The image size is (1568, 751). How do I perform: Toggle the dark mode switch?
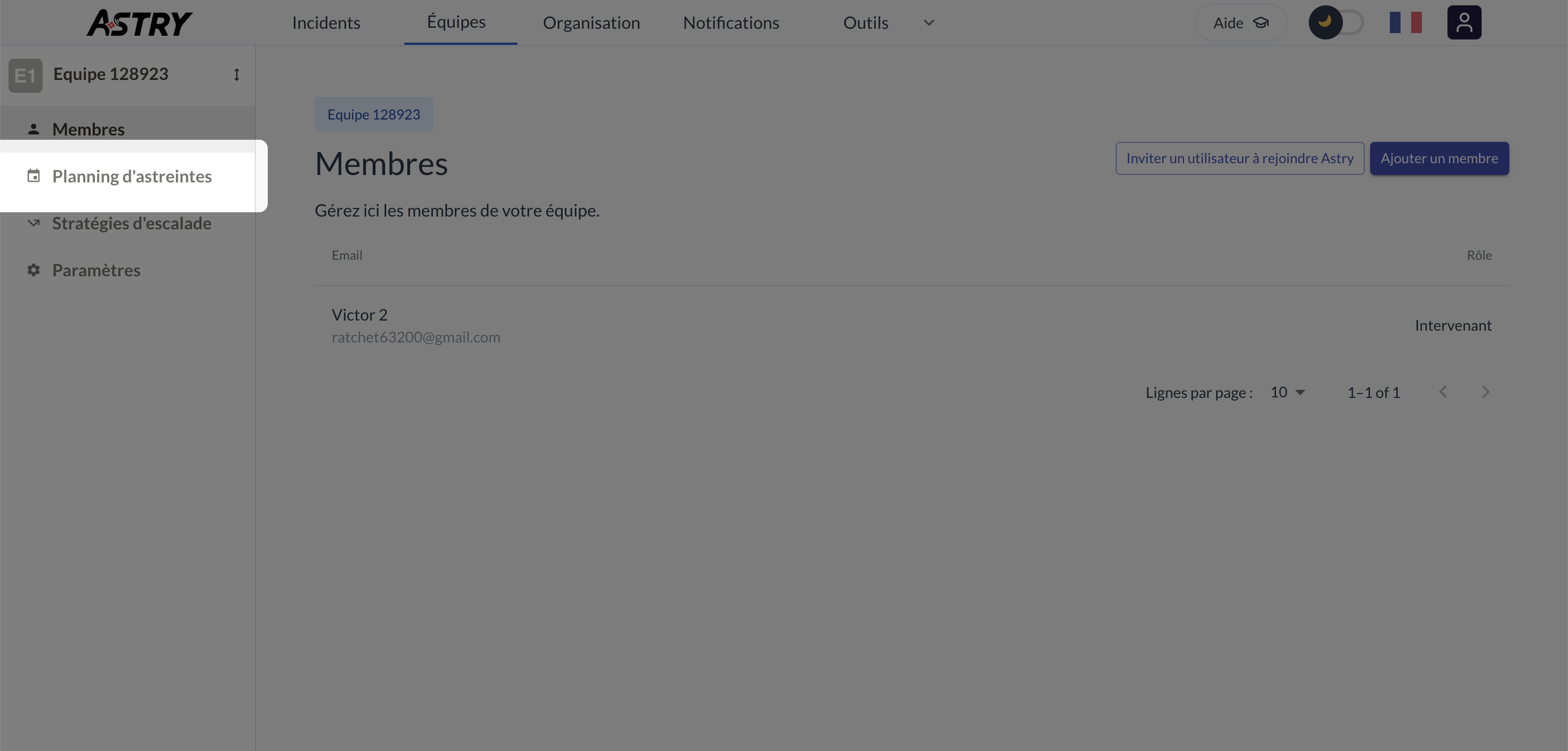[1335, 22]
